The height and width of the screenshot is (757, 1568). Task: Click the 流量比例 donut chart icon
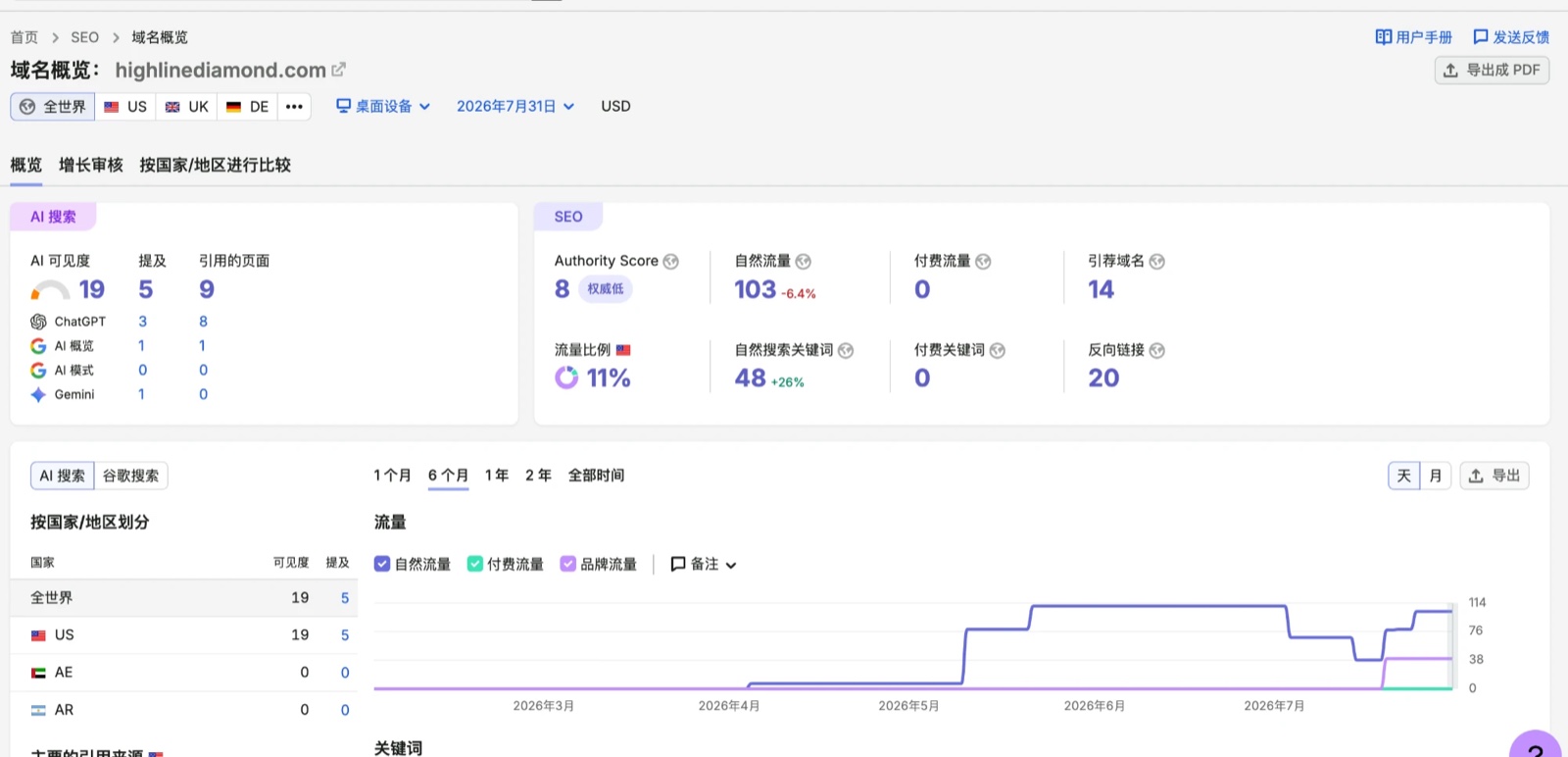tap(566, 378)
